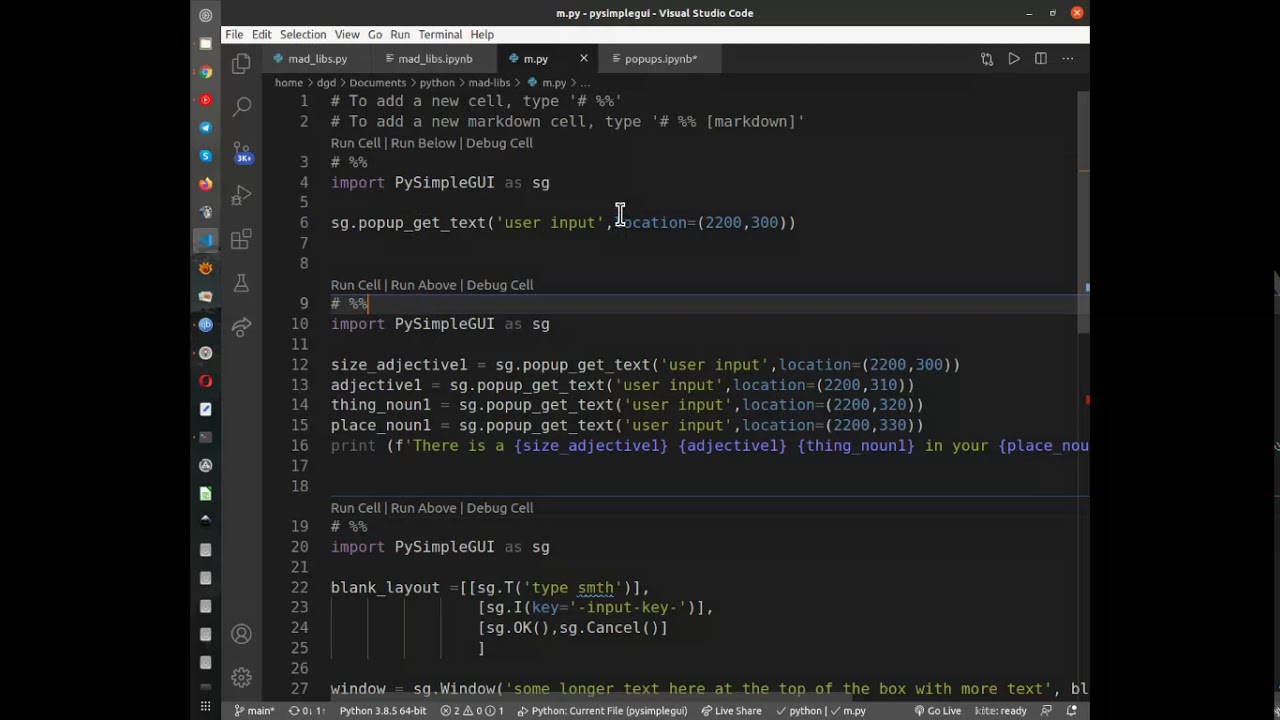Open the File menu
Viewport: 1280px width, 720px height.
pos(234,34)
